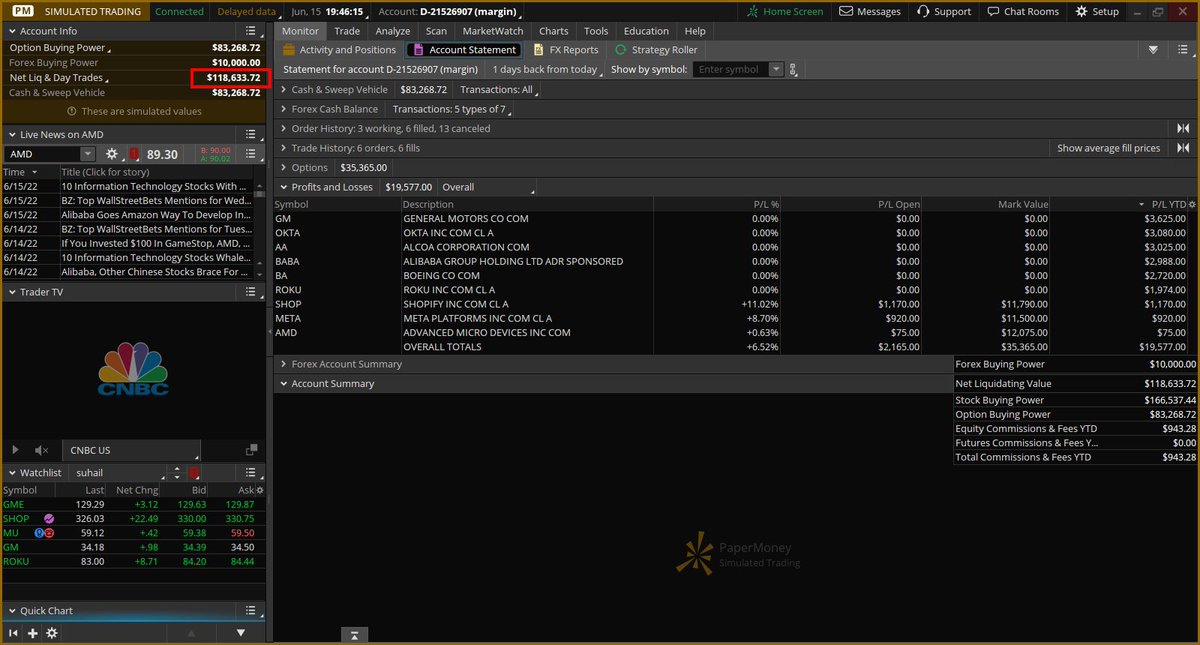This screenshot has height=645, width=1200.
Task: Open Quick Chart panel options menu icon
Action: [253, 611]
